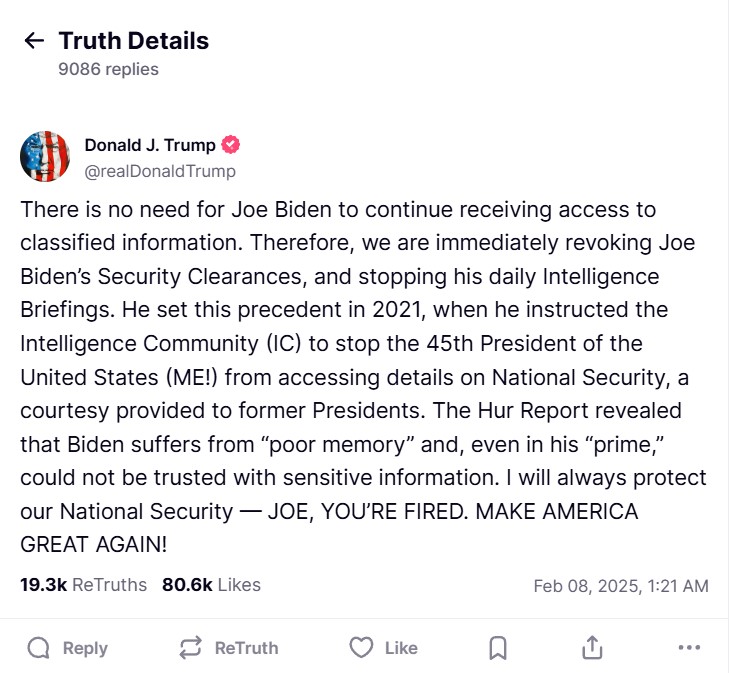Select the Reply text label

pyautogui.click(x=85, y=648)
